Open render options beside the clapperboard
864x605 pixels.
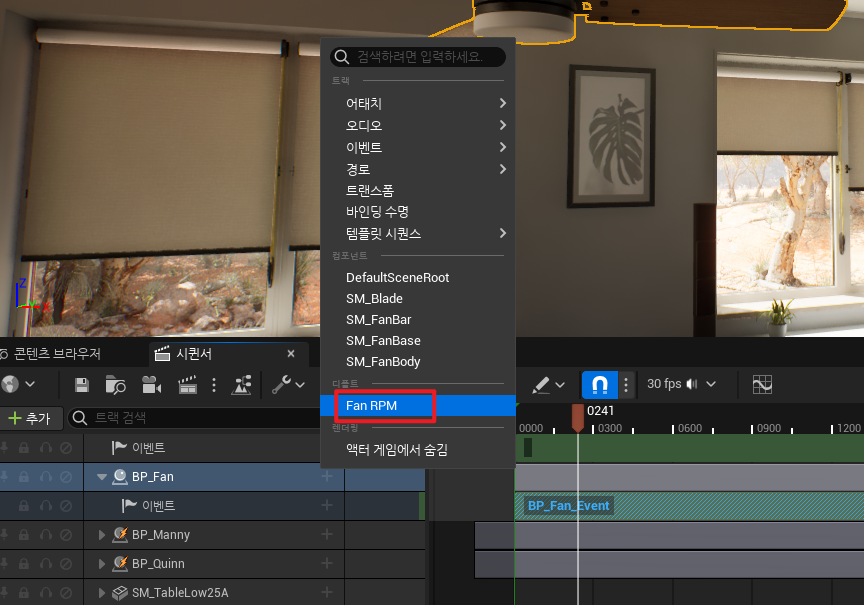coord(214,385)
